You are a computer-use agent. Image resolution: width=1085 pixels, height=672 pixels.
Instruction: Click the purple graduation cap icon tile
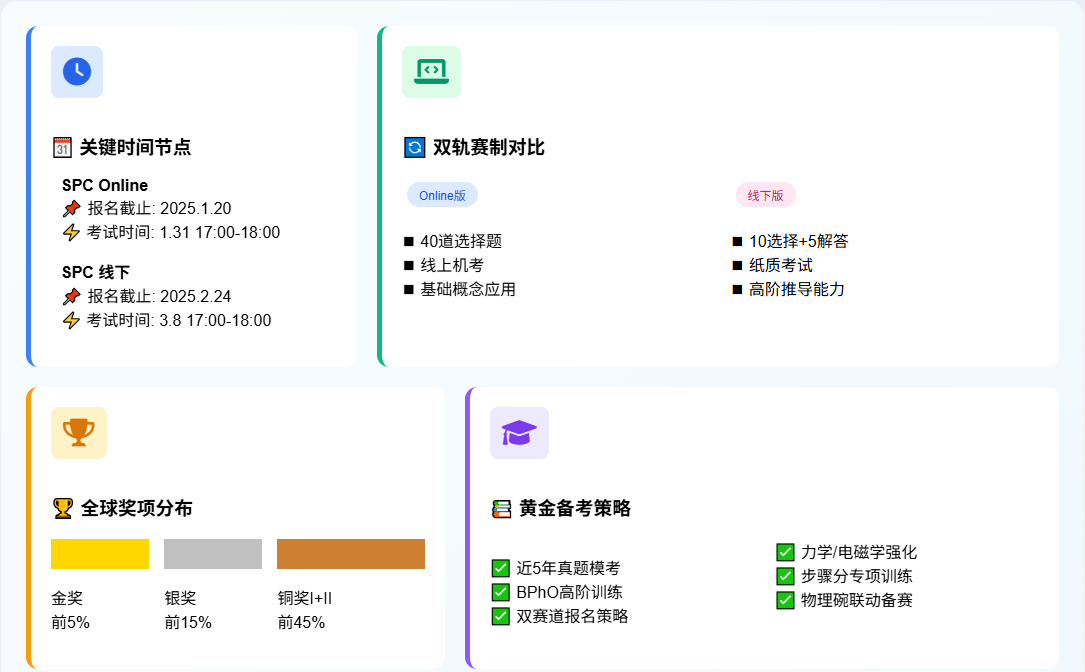519,433
